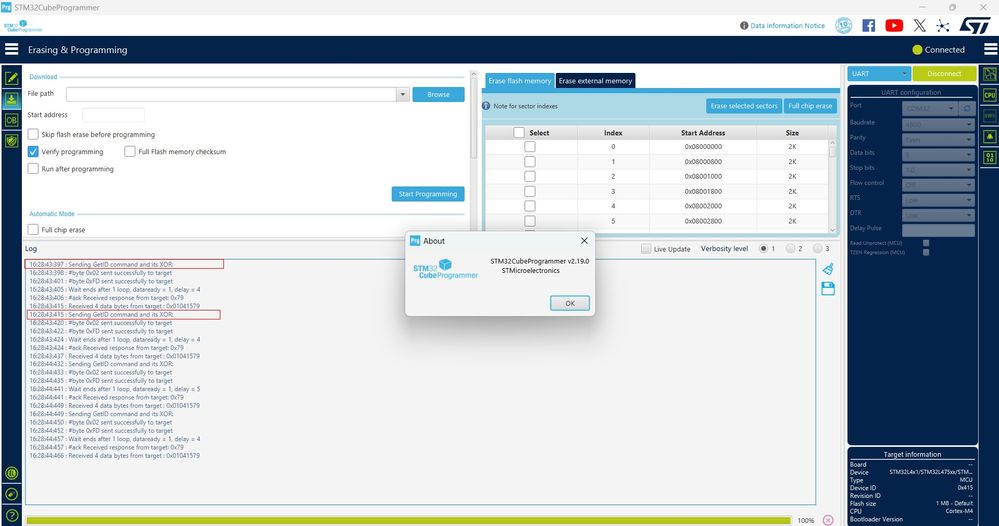This screenshot has height=526, width=999.
Task: Select Verbosity level 2 radio button
Action: pos(791,248)
